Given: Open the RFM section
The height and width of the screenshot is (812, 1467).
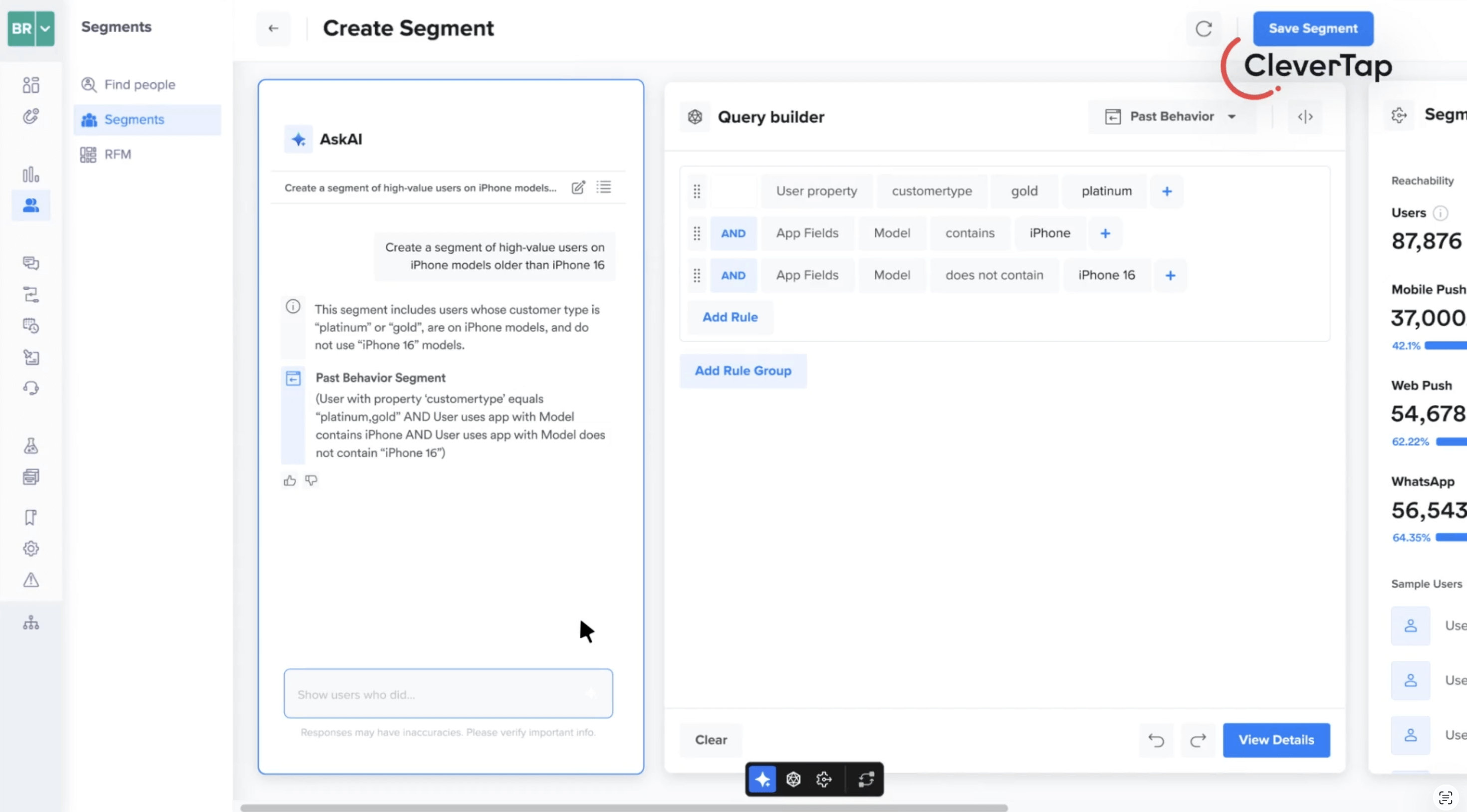Looking at the screenshot, I should (x=118, y=154).
